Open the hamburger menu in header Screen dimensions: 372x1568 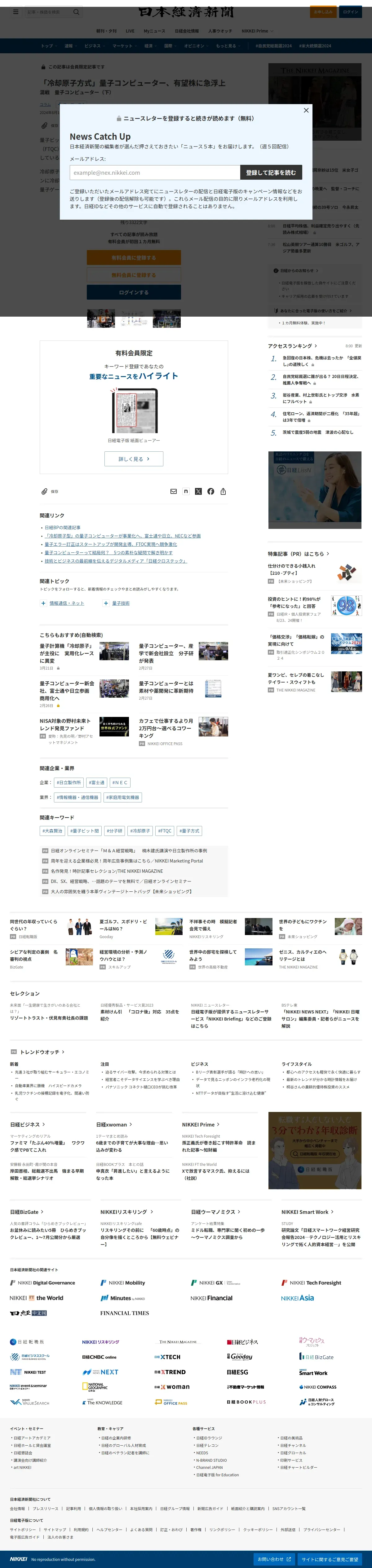coord(15,11)
